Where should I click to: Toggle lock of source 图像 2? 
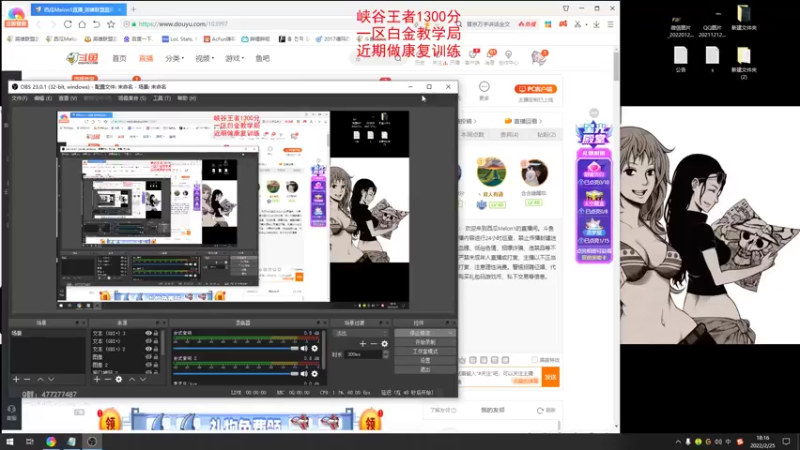coord(156,365)
